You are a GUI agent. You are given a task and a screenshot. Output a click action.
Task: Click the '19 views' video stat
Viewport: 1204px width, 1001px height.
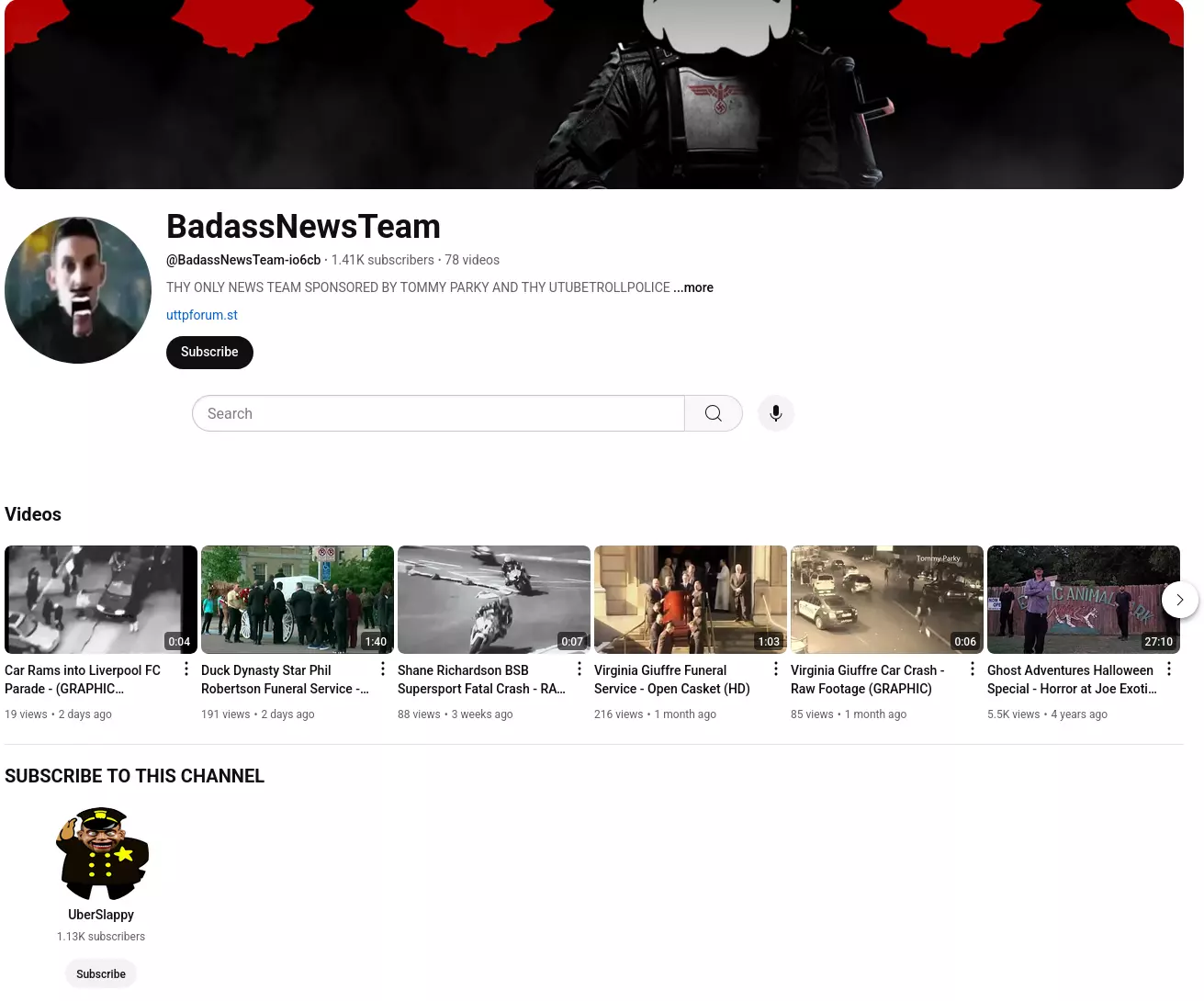(26, 714)
